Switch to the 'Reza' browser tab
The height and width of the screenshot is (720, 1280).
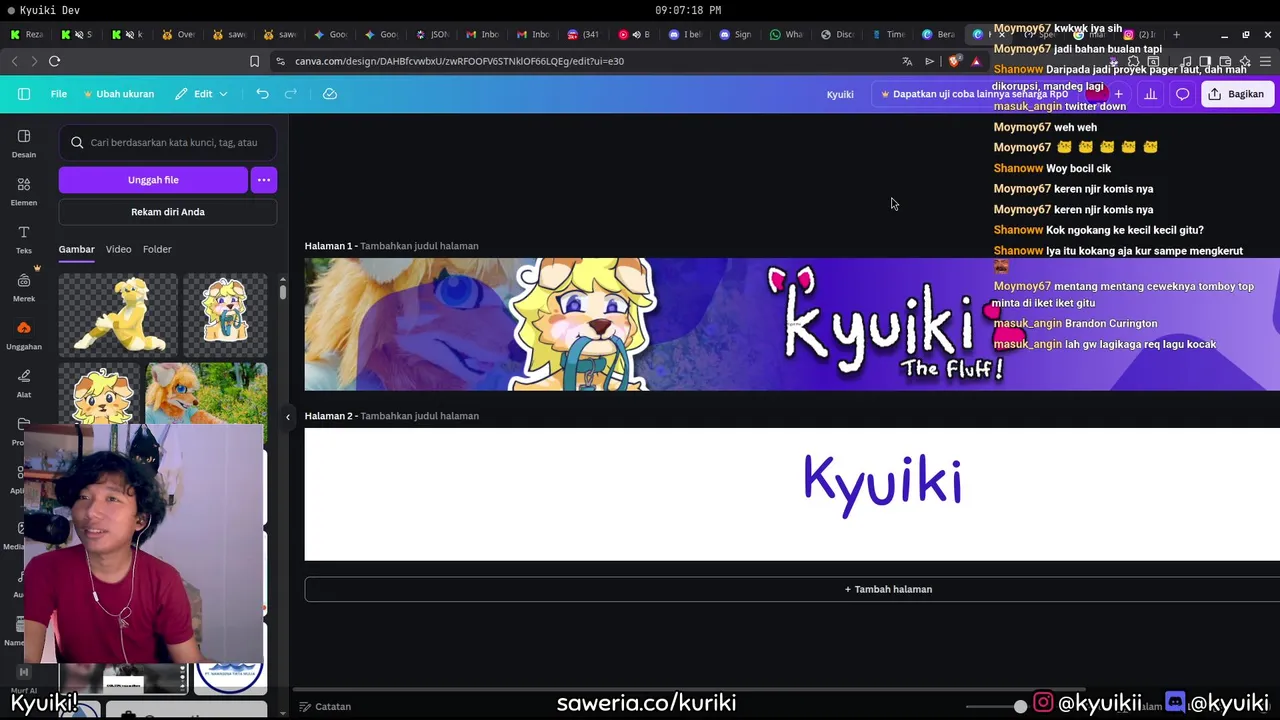[26, 34]
